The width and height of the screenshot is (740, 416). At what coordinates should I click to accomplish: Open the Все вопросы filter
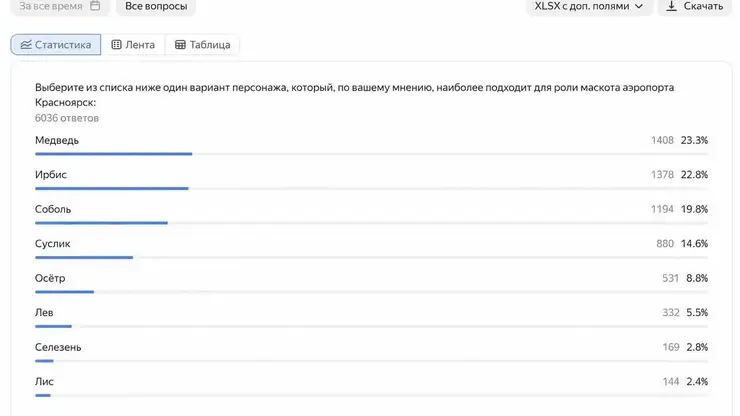(156, 6)
